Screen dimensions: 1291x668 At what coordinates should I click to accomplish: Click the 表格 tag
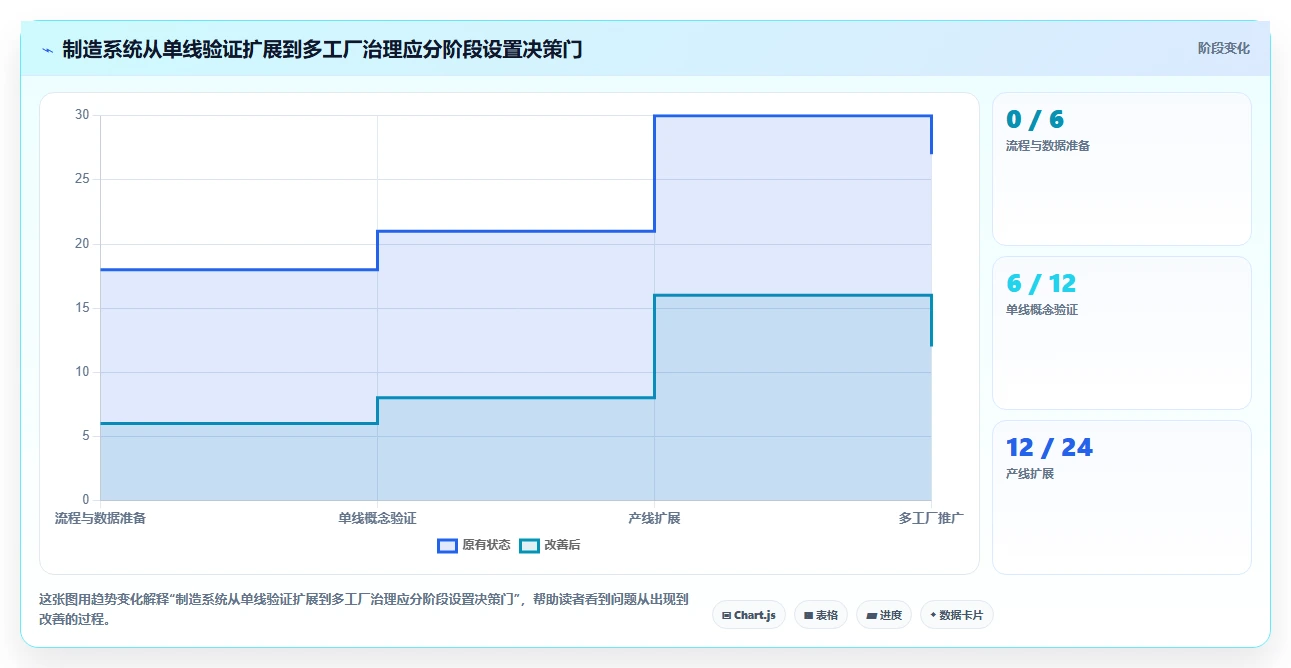pos(821,615)
